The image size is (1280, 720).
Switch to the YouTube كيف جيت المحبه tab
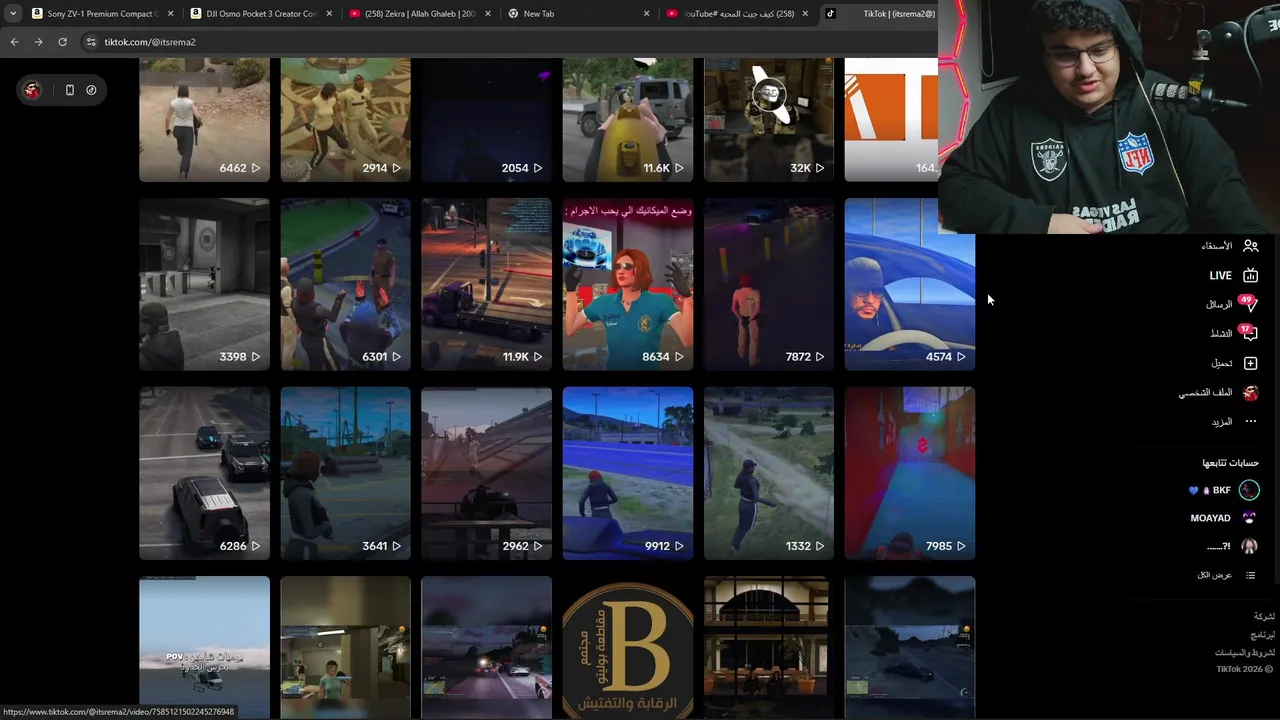point(737,14)
